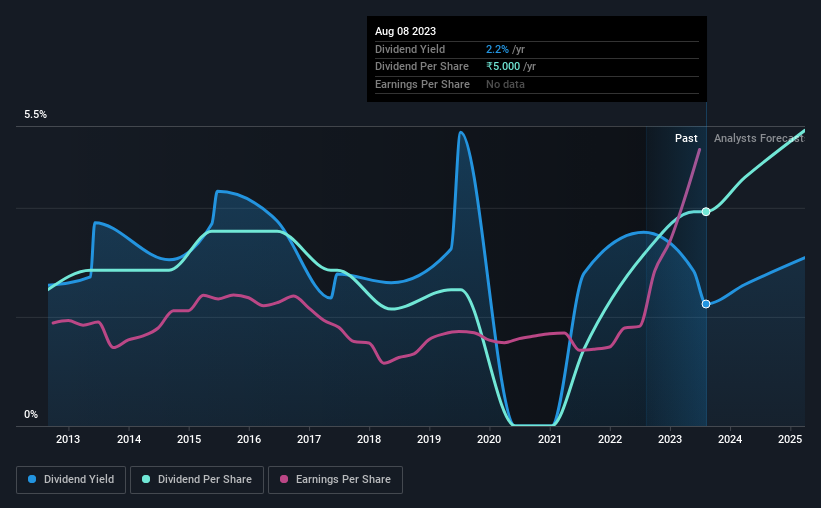Click the Analysts Forecasts region label
The image size is (821, 508).
click(x=759, y=138)
